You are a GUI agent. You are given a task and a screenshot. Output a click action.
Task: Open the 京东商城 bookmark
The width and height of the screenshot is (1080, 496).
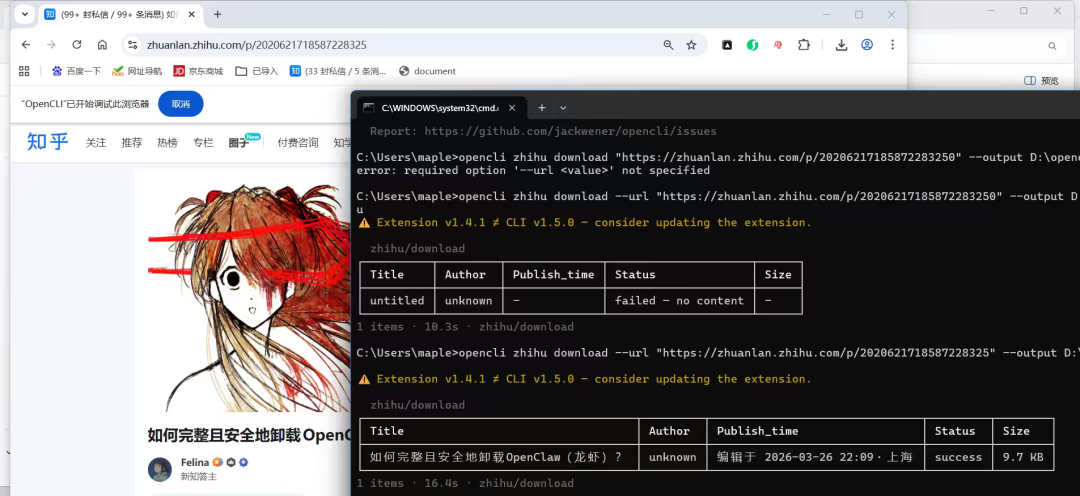198,71
